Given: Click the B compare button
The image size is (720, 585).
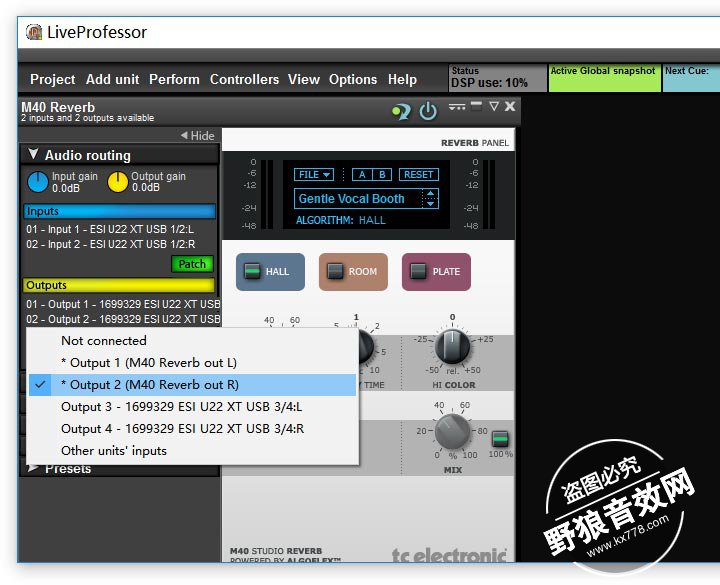Looking at the screenshot, I should [x=382, y=174].
